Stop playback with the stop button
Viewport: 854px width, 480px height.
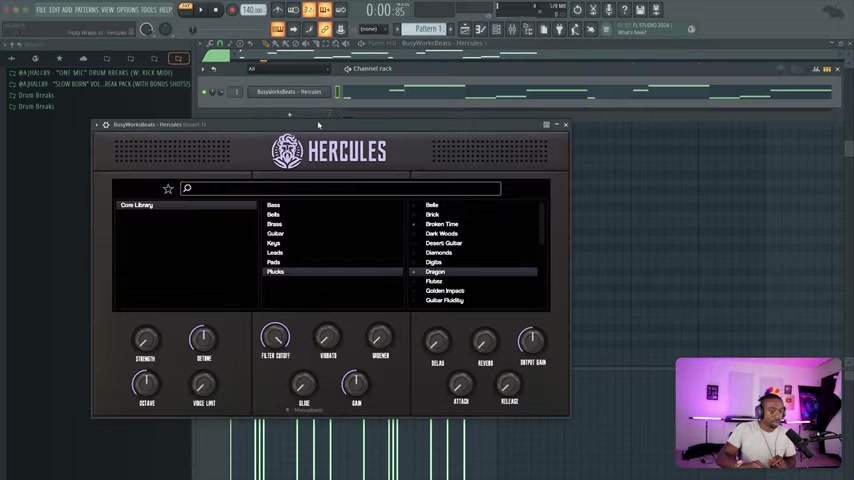216,10
